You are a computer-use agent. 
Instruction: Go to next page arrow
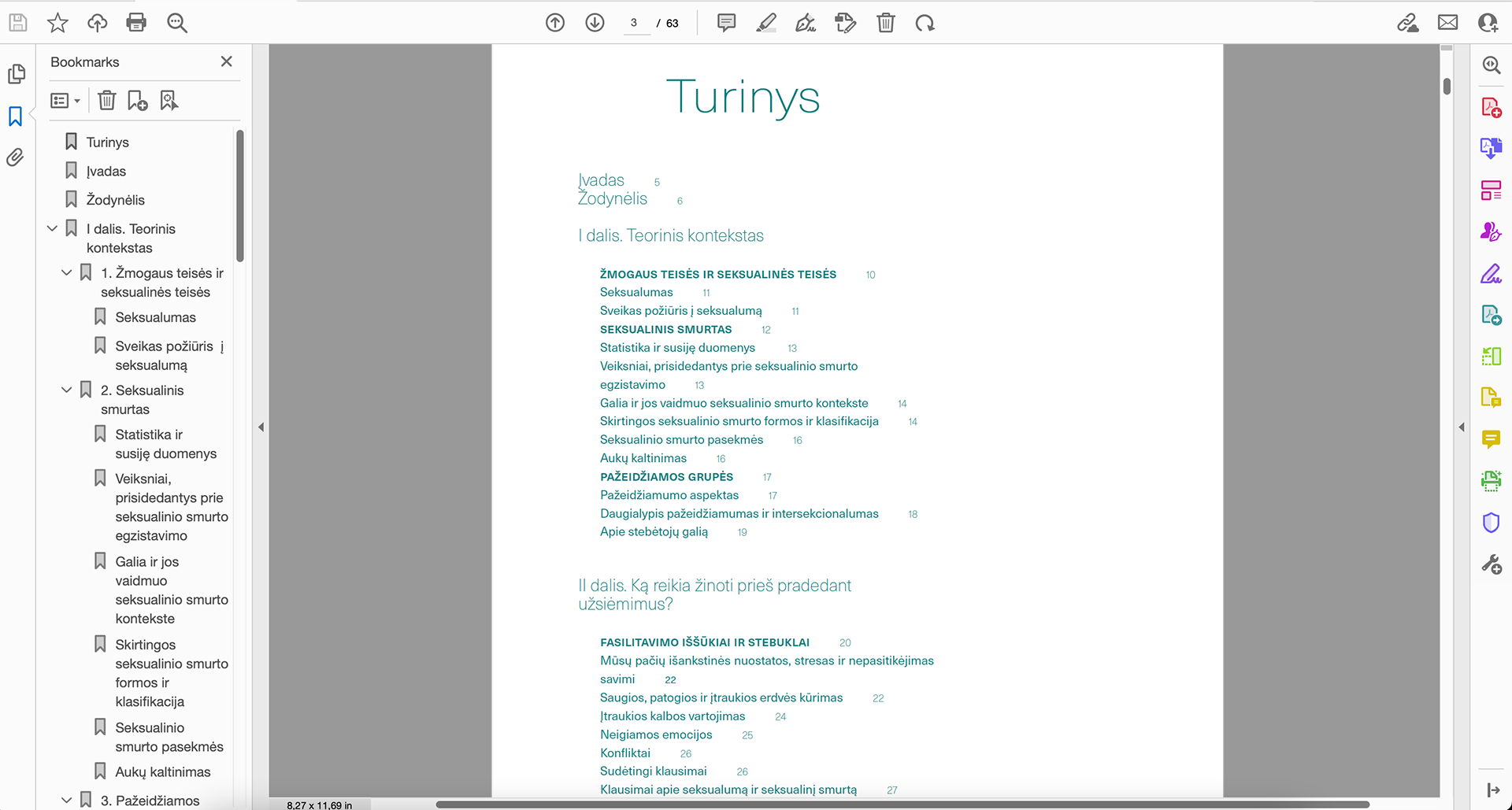[595, 23]
